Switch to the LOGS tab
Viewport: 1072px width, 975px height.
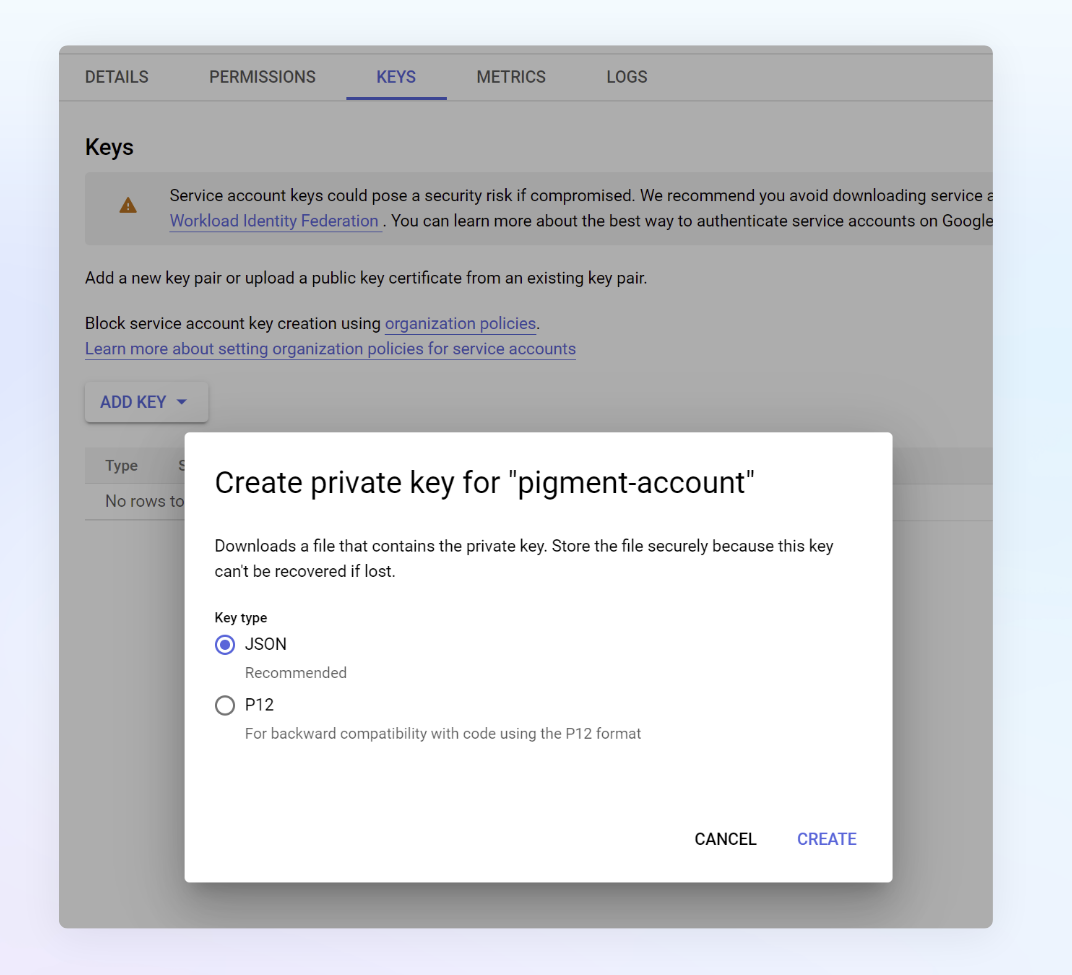(x=627, y=77)
